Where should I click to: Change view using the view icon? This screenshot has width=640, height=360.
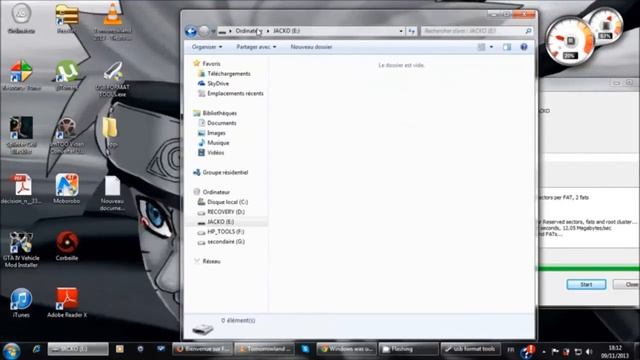tap(482, 47)
